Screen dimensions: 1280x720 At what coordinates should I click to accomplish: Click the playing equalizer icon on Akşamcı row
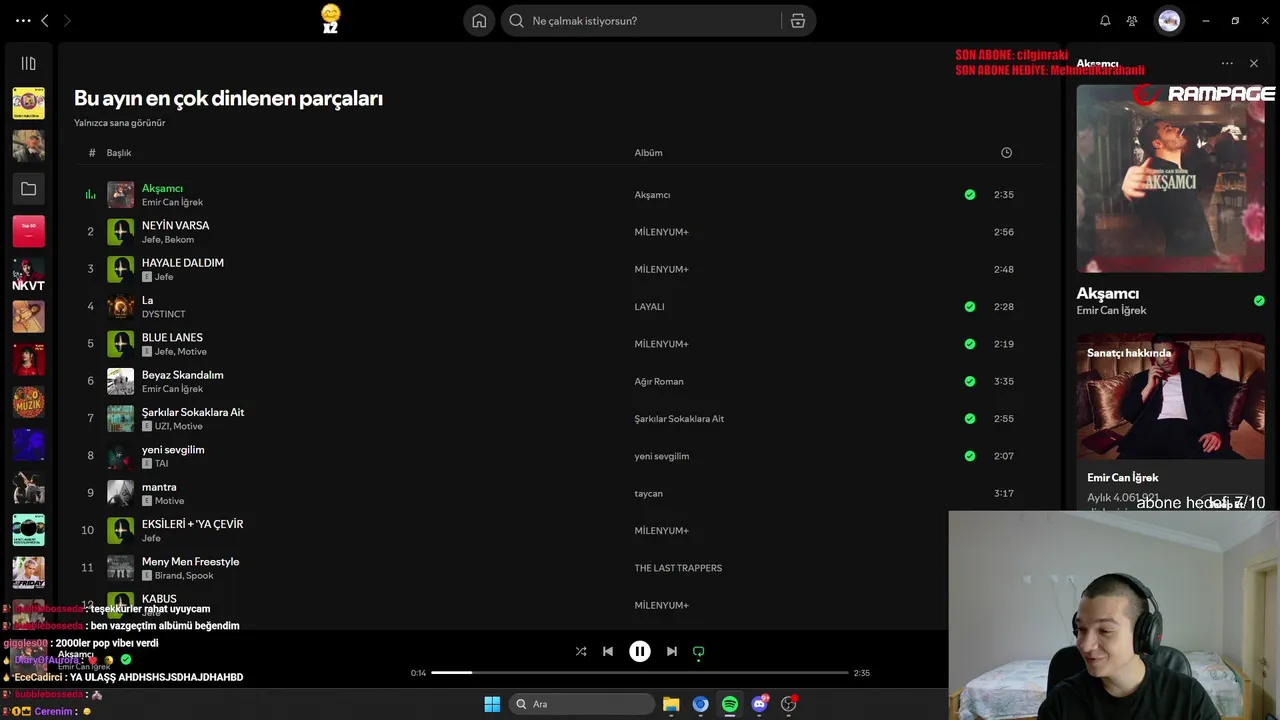click(x=90, y=195)
